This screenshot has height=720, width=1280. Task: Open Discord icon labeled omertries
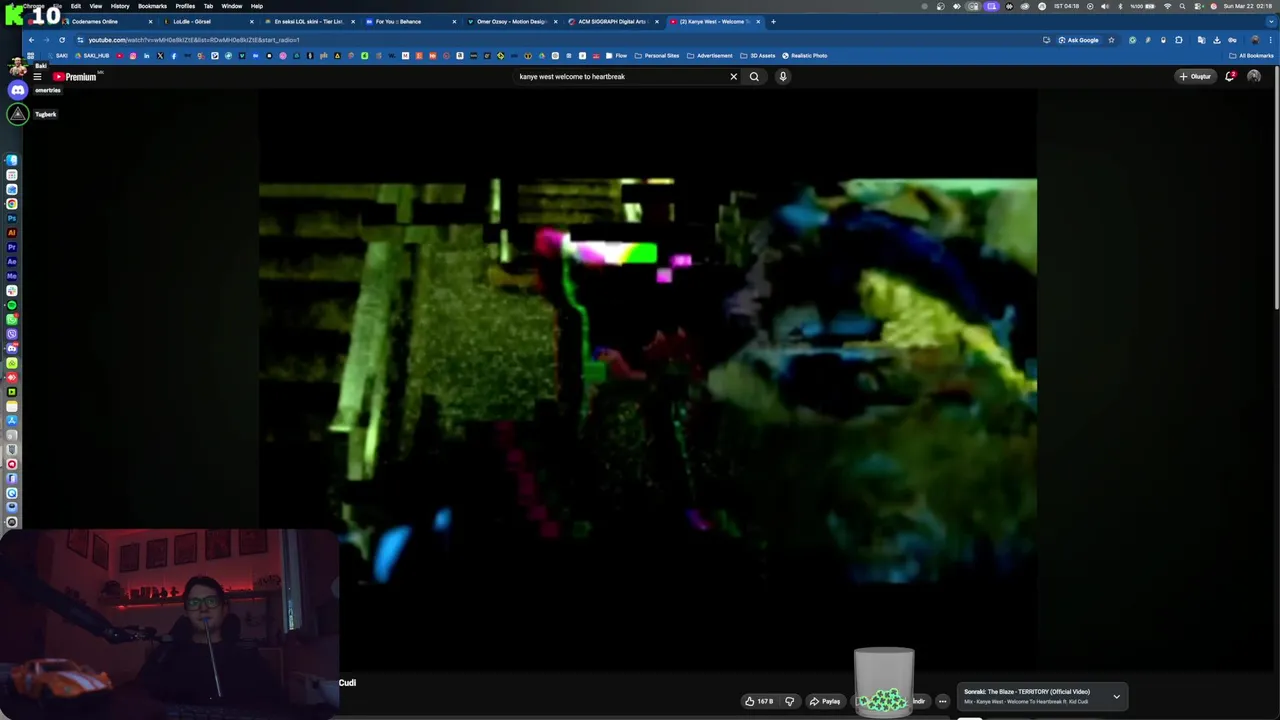tap(18, 90)
